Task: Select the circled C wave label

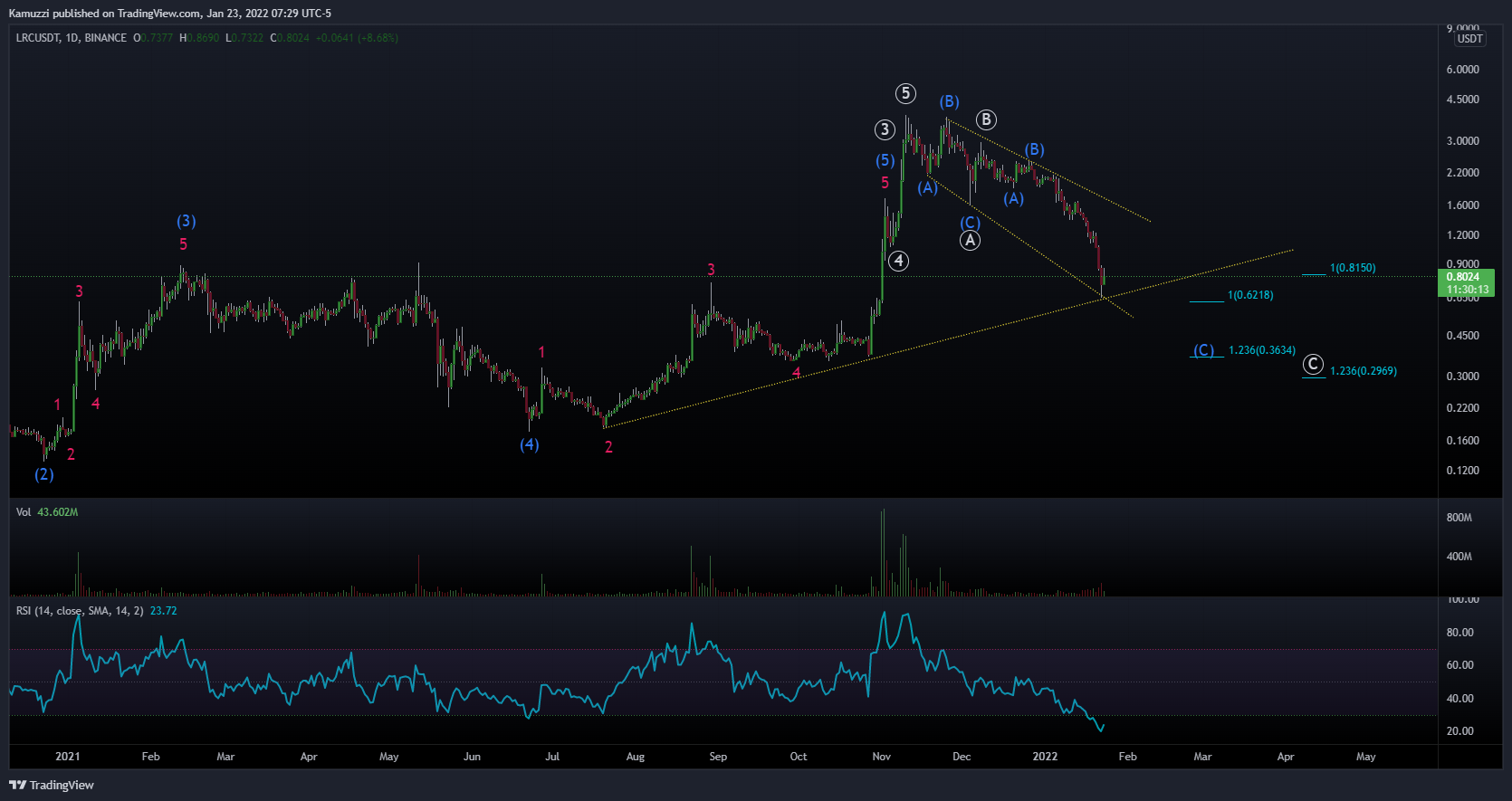Action: pyautogui.click(x=1313, y=365)
